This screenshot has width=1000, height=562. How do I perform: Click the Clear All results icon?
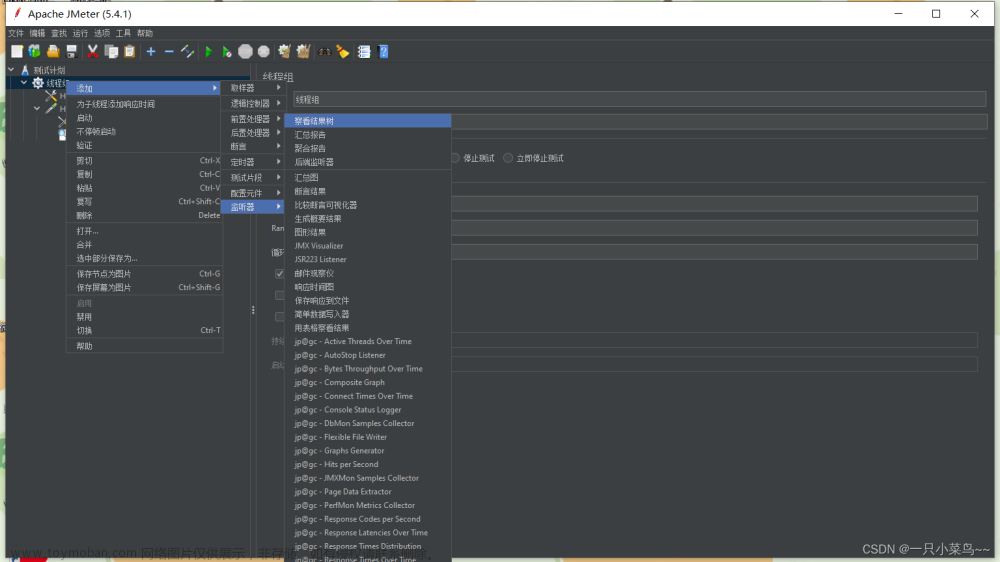pos(304,52)
